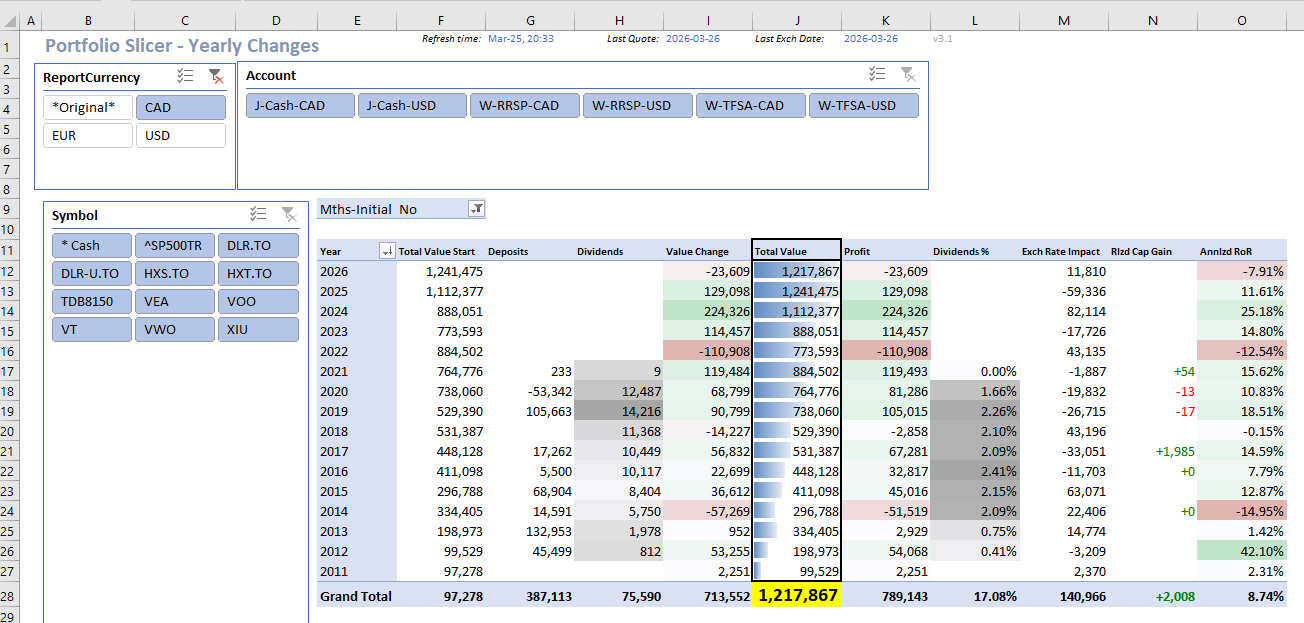Viewport: 1304px width, 623px height.
Task: Click multi-select icon in Account slicer
Action: coord(877,74)
